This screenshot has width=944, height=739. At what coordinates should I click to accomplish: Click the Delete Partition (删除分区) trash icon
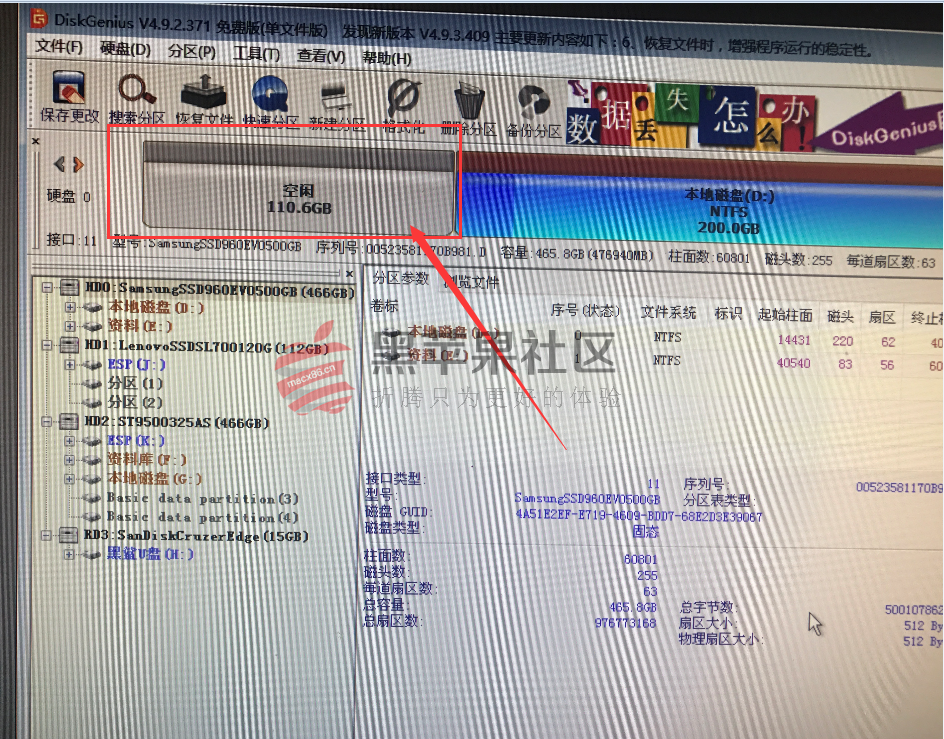click(469, 101)
